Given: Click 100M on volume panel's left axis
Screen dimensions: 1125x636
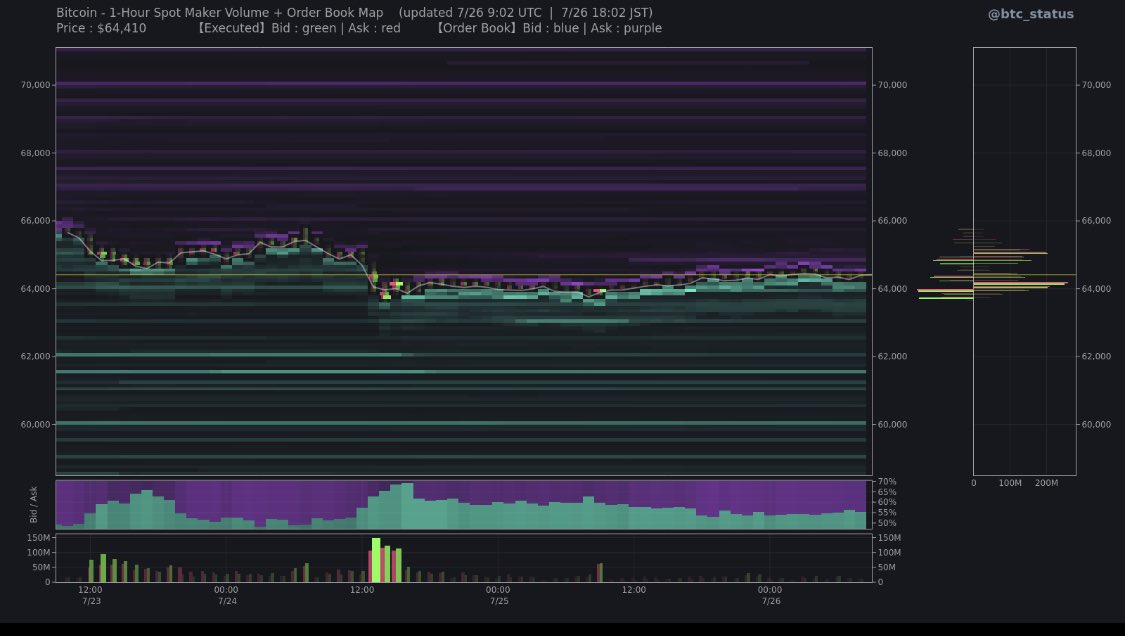Looking at the screenshot, I should pyautogui.click(x=39, y=553).
